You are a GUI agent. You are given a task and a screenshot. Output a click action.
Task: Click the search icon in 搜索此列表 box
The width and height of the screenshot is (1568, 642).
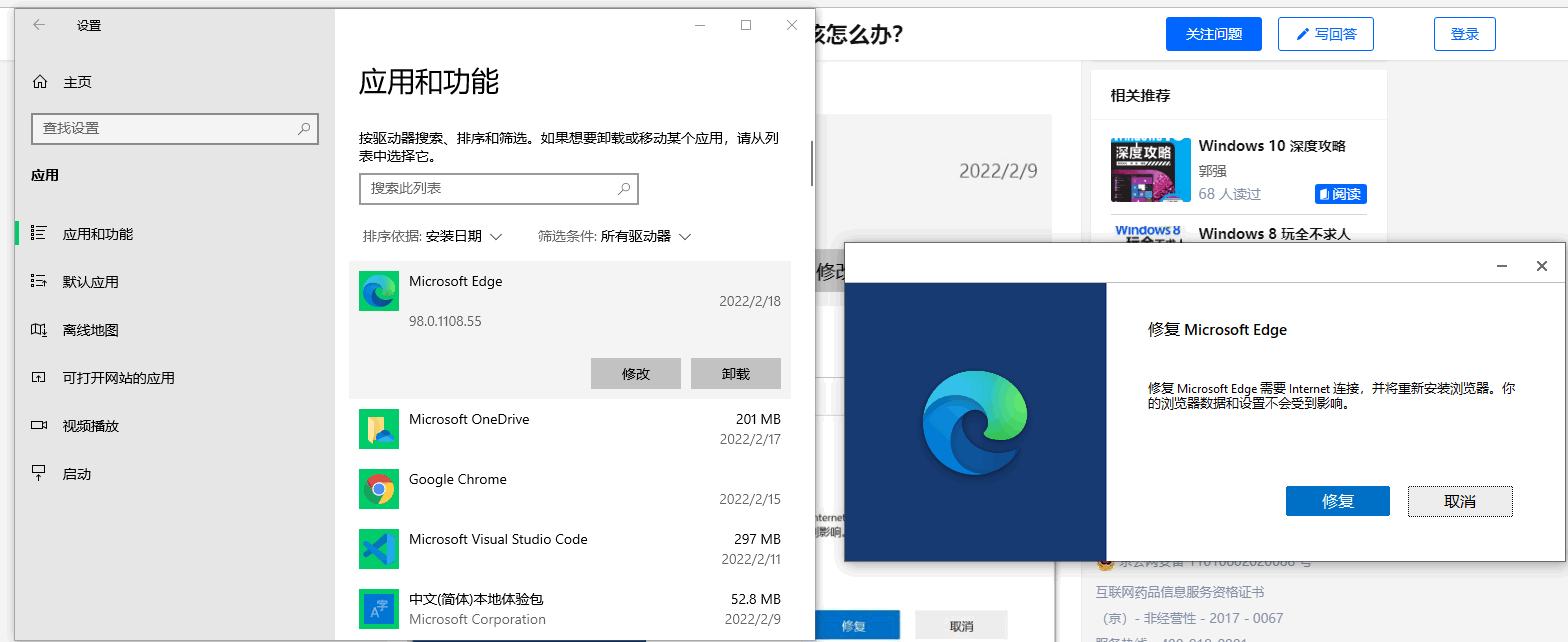pyautogui.click(x=624, y=188)
